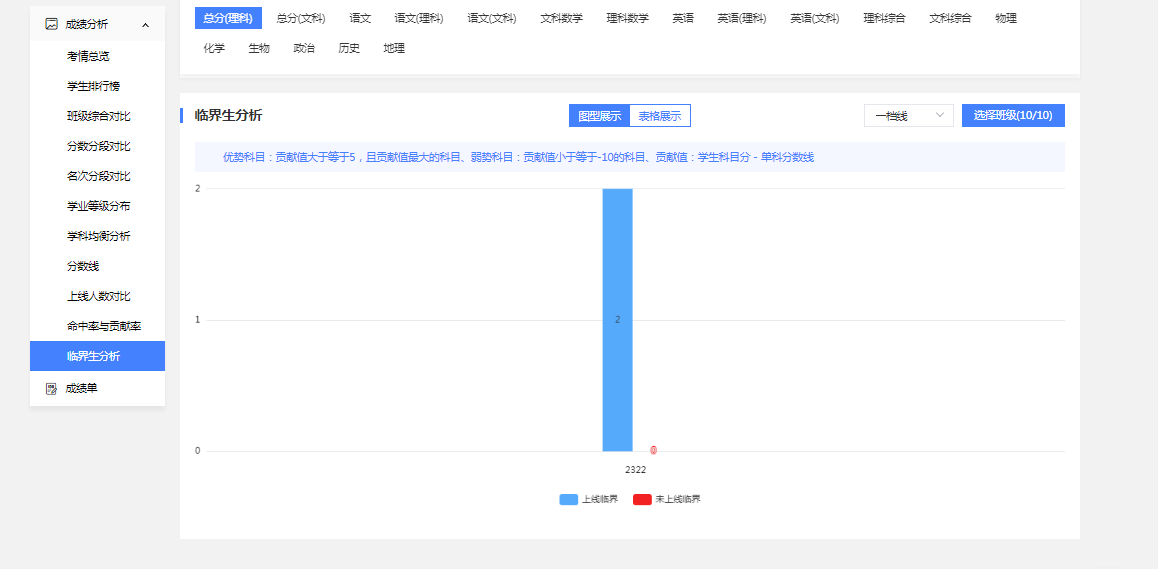Collapse the 成绩分析 menu with the chevron

(x=145, y=25)
